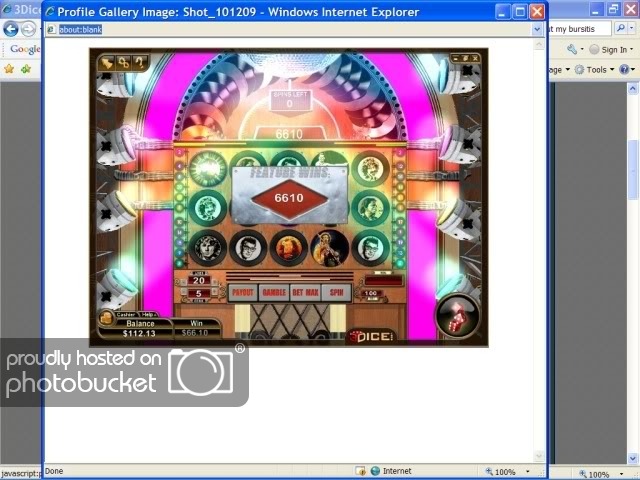Click the rightmost green portrait in the middle reel row

pos(371,207)
